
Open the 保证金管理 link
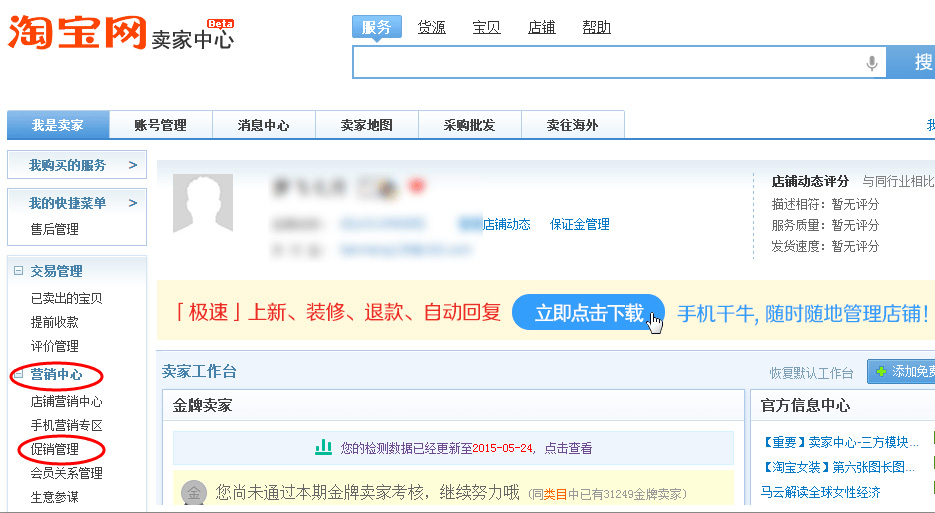[x=580, y=224]
